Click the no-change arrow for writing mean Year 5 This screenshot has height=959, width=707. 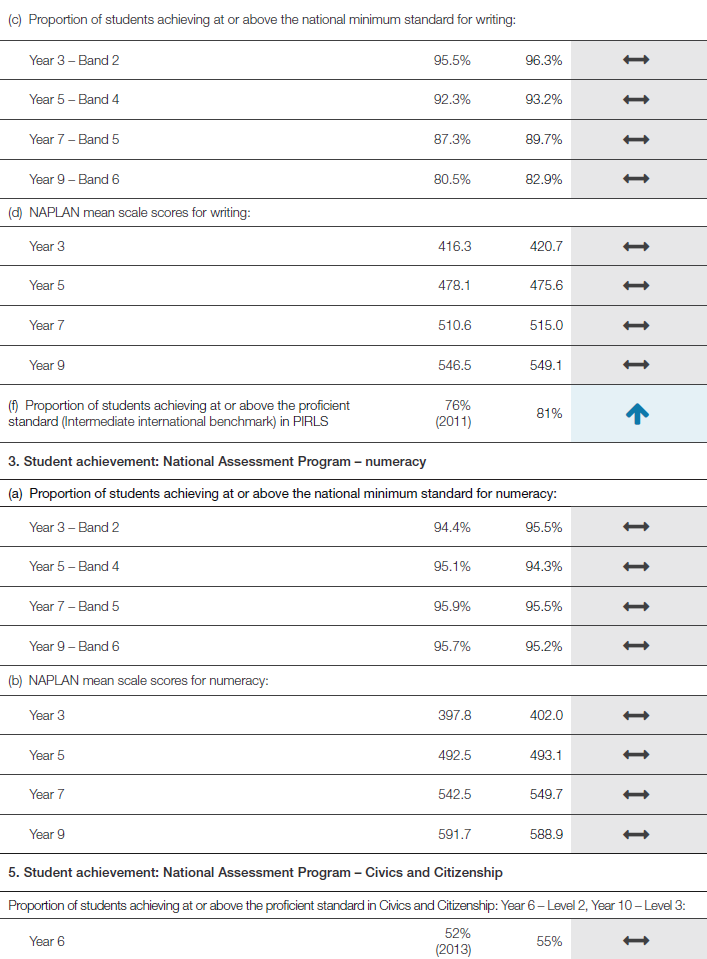(x=637, y=286)
